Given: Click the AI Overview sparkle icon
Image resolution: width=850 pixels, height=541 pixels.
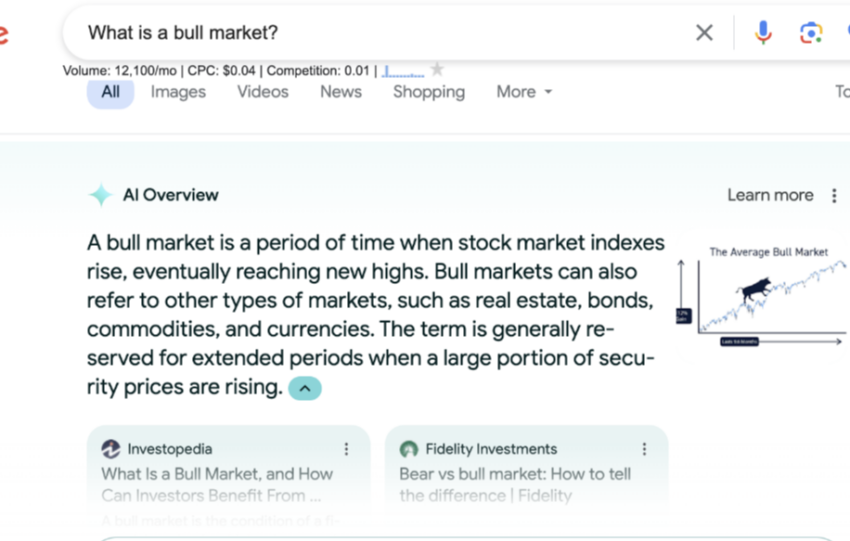Looking at the screenshot, I should click(100, 195).
